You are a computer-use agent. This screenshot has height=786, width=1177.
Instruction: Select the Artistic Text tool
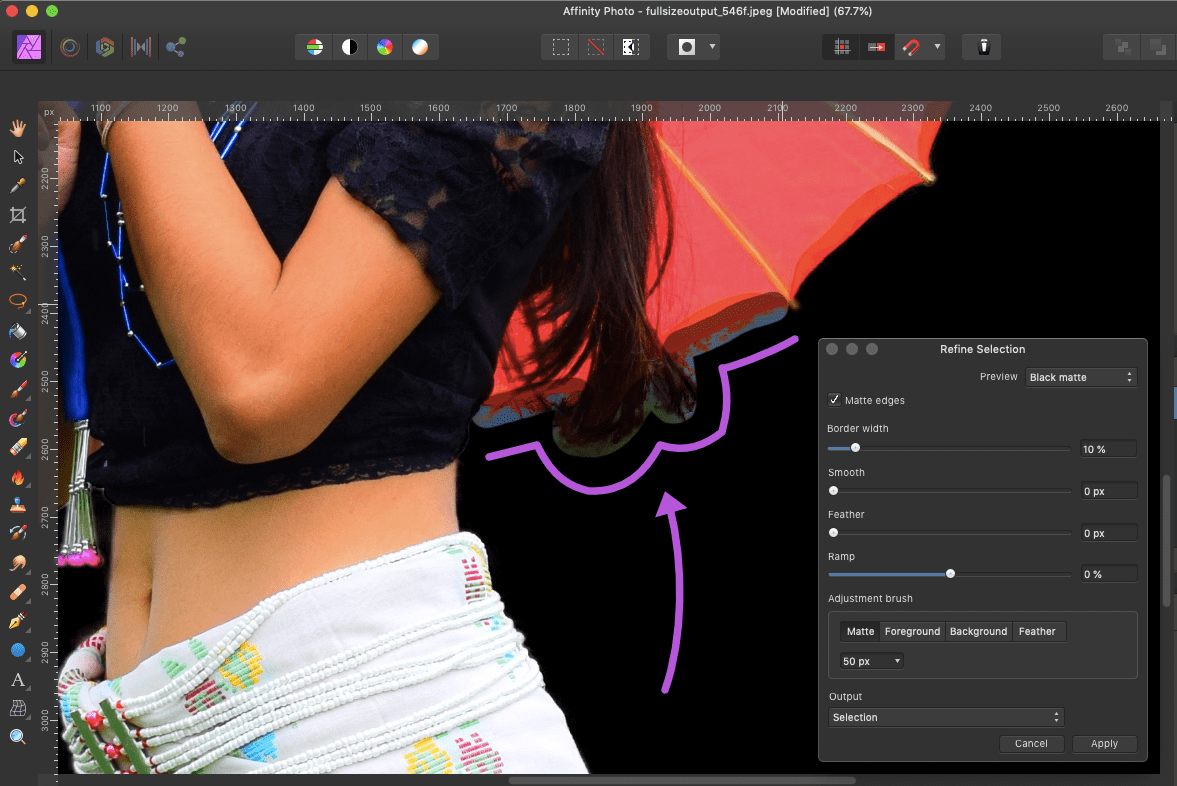(x=17, y=680)
